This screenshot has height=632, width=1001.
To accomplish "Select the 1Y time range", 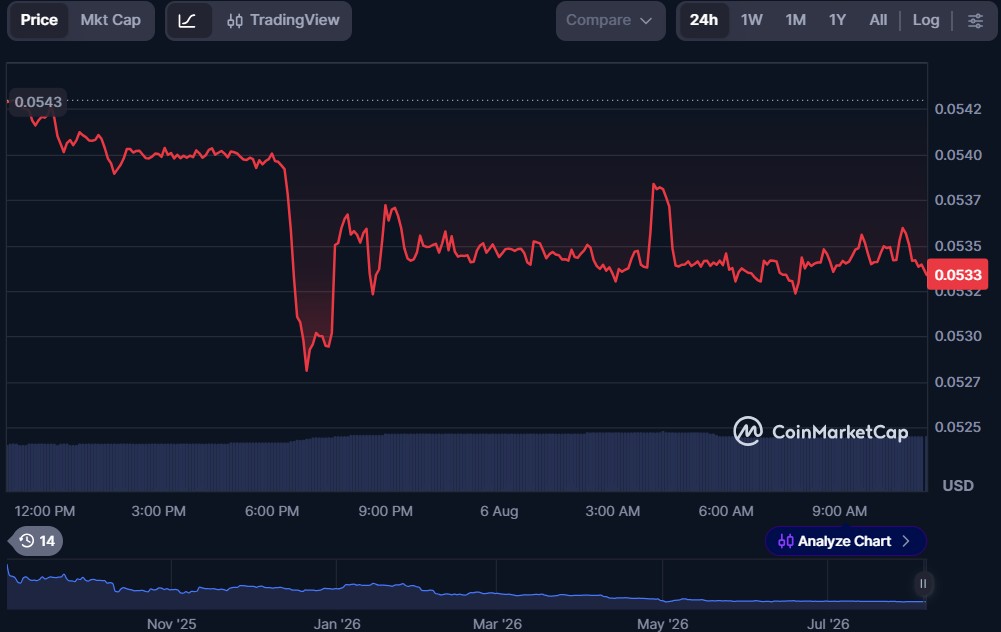I will 837,20.
